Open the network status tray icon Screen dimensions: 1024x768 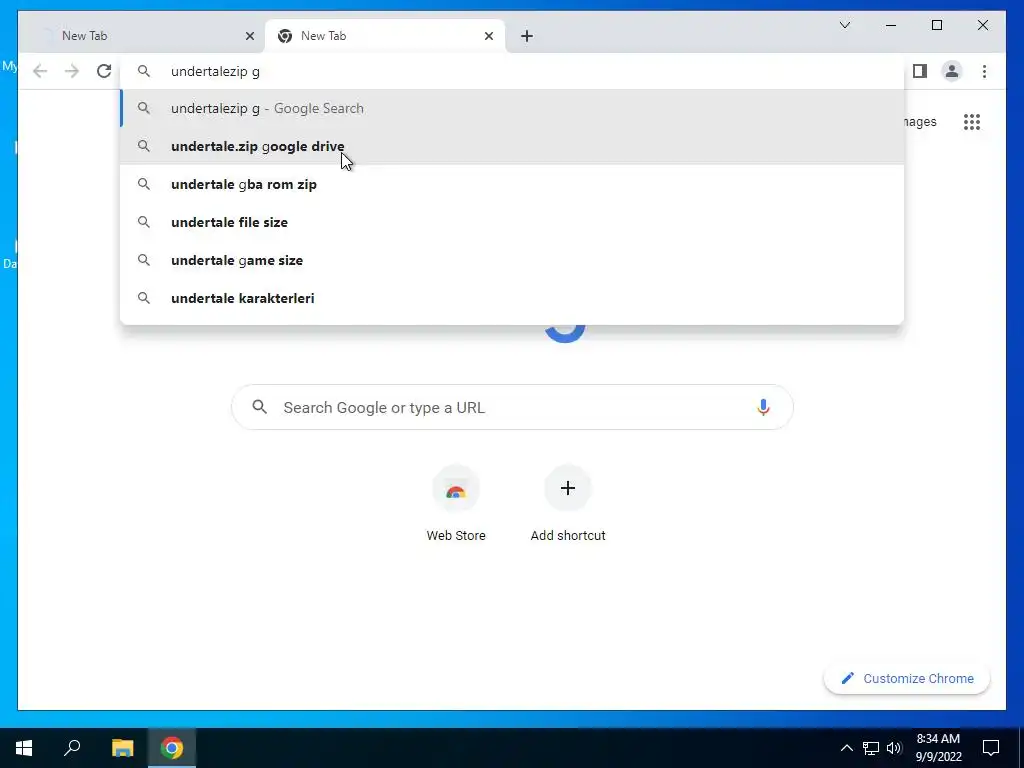pos(871,748)
